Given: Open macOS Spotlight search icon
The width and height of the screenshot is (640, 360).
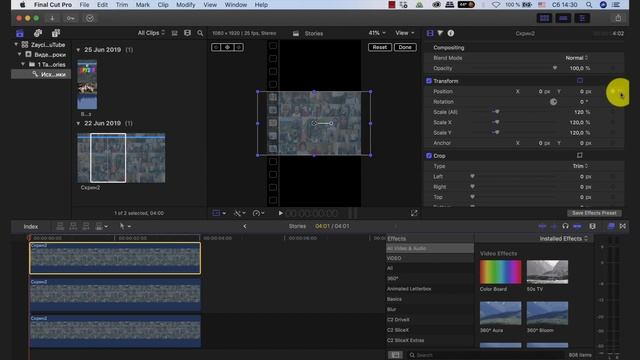Looking at the screenshot, I should (589, 5).
